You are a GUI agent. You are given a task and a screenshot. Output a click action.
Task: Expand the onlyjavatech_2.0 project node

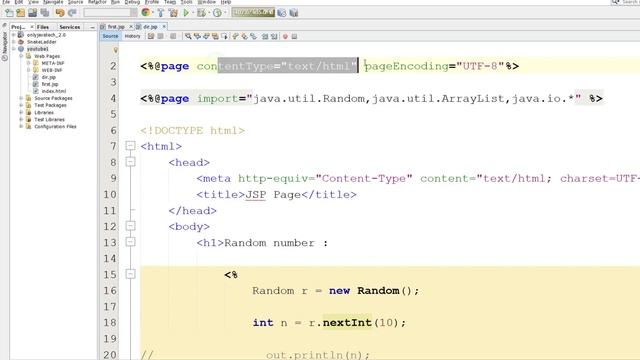click(x=14, y=35)
